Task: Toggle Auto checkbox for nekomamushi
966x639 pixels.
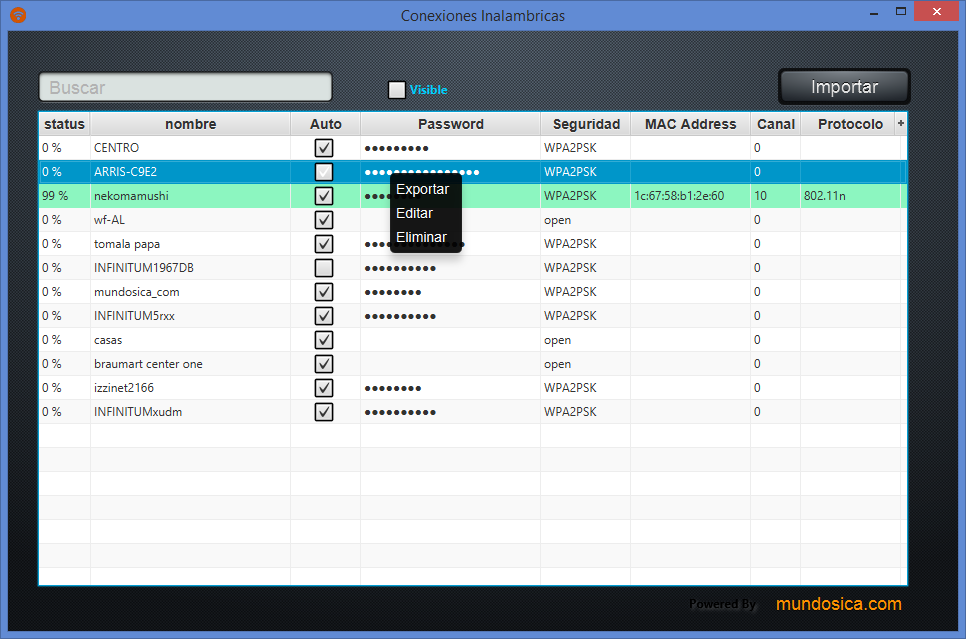Action: [324, 196]
